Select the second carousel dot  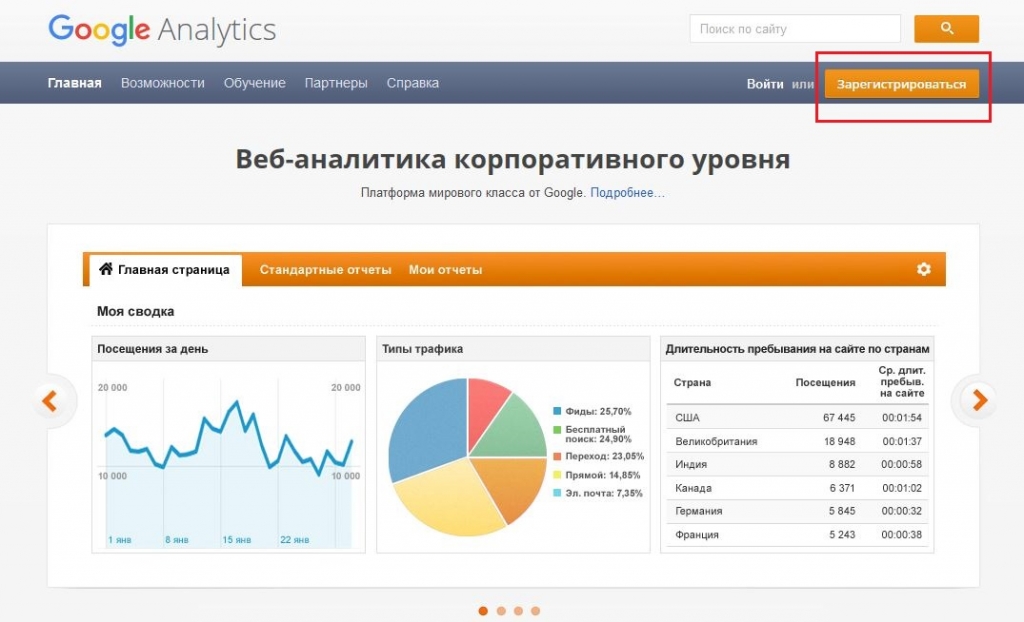501,611
